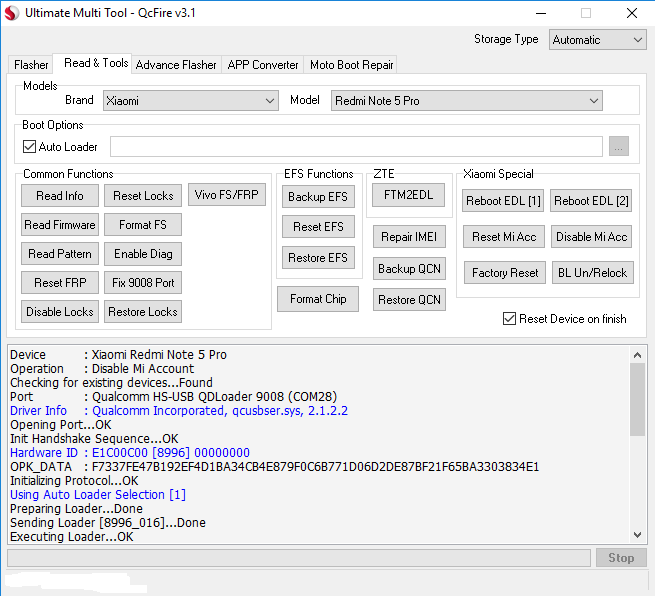
Task: Minimize the QcFire window
Action: [x=541, y=13]
